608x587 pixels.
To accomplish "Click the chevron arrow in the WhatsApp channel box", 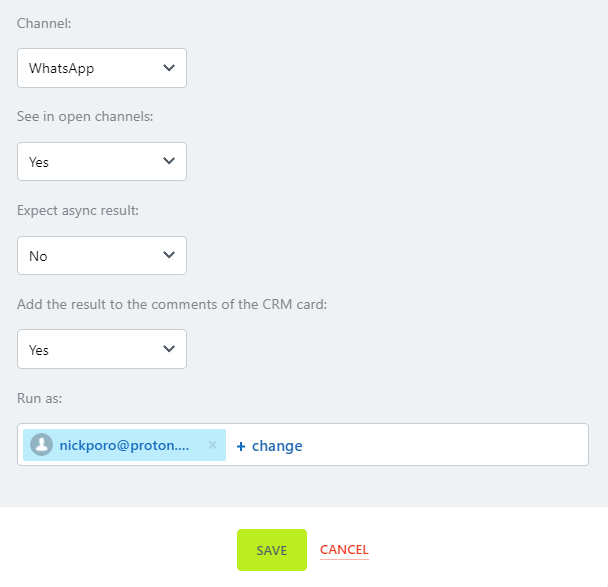I will 168,68.
